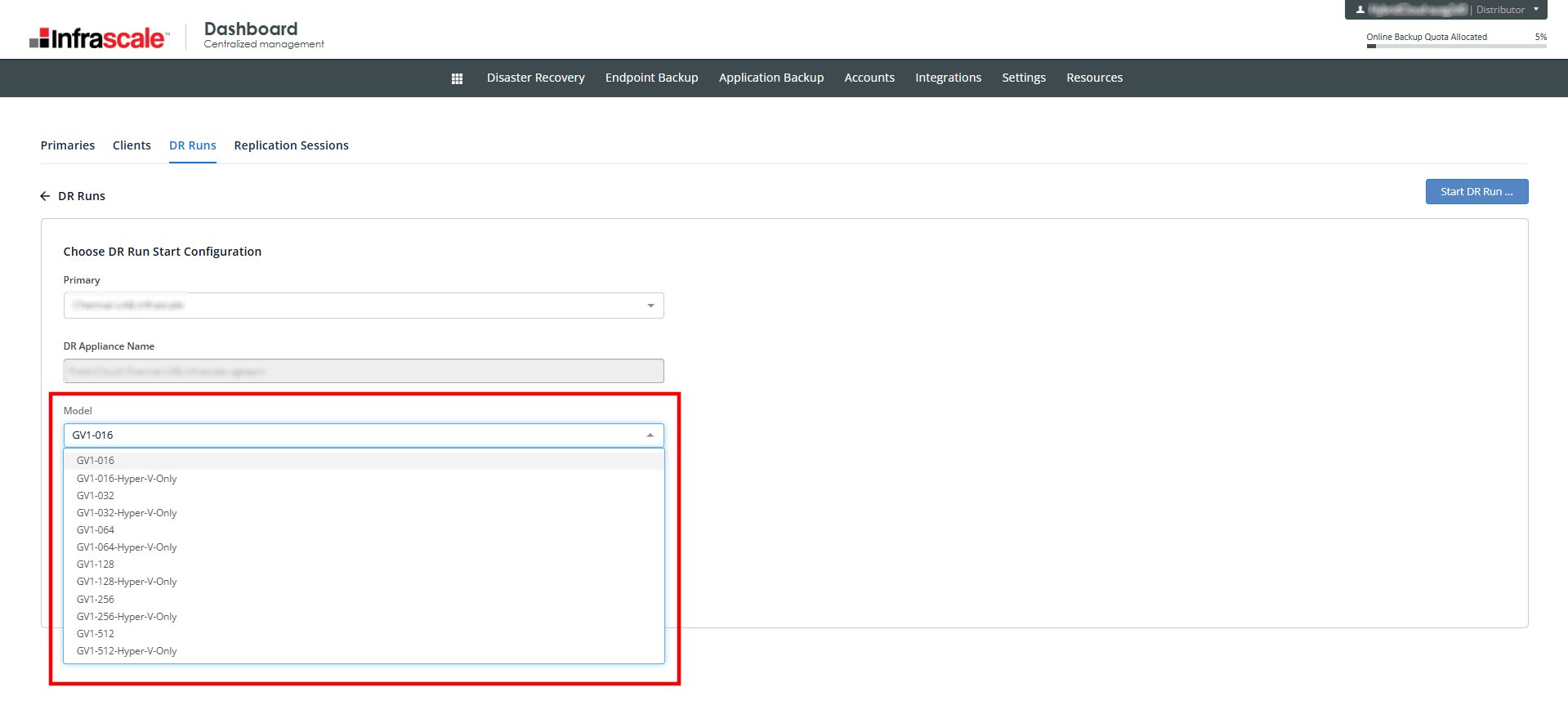Open Endpoint Backup menu
Viewport: 1568px width, 723px height.
tap(652, 78)
